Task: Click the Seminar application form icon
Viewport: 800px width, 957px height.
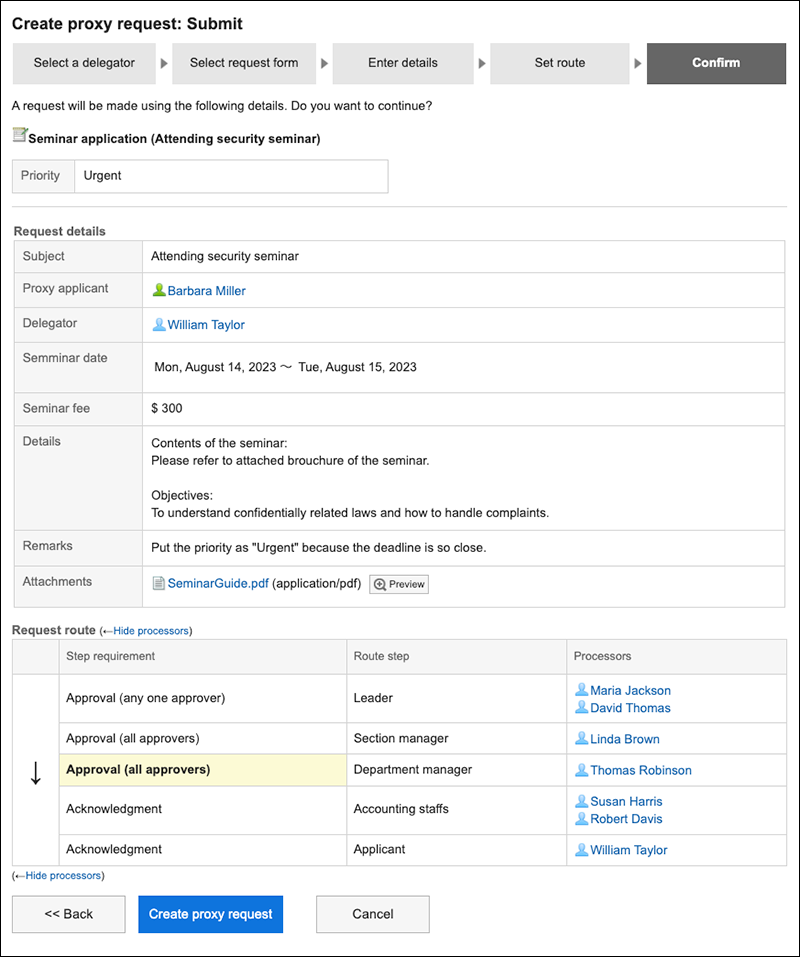Action: point(20,135)
